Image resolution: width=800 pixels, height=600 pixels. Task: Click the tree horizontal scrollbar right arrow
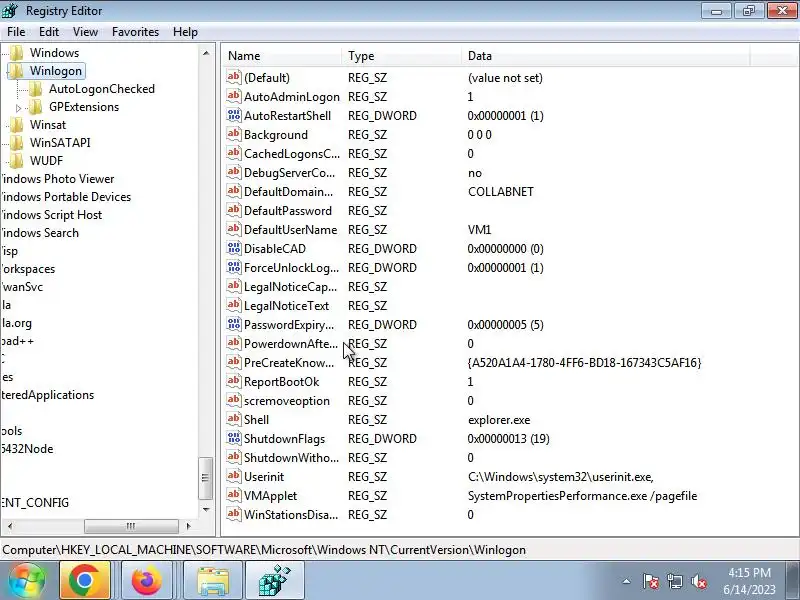(x=189, y=526)
